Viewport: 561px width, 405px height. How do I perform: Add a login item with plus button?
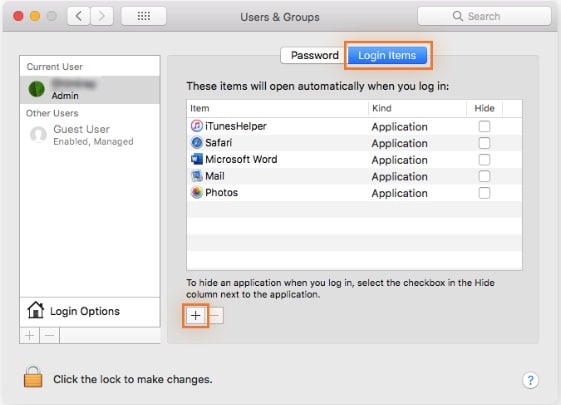pyautogui.click(x=195, y=316)
